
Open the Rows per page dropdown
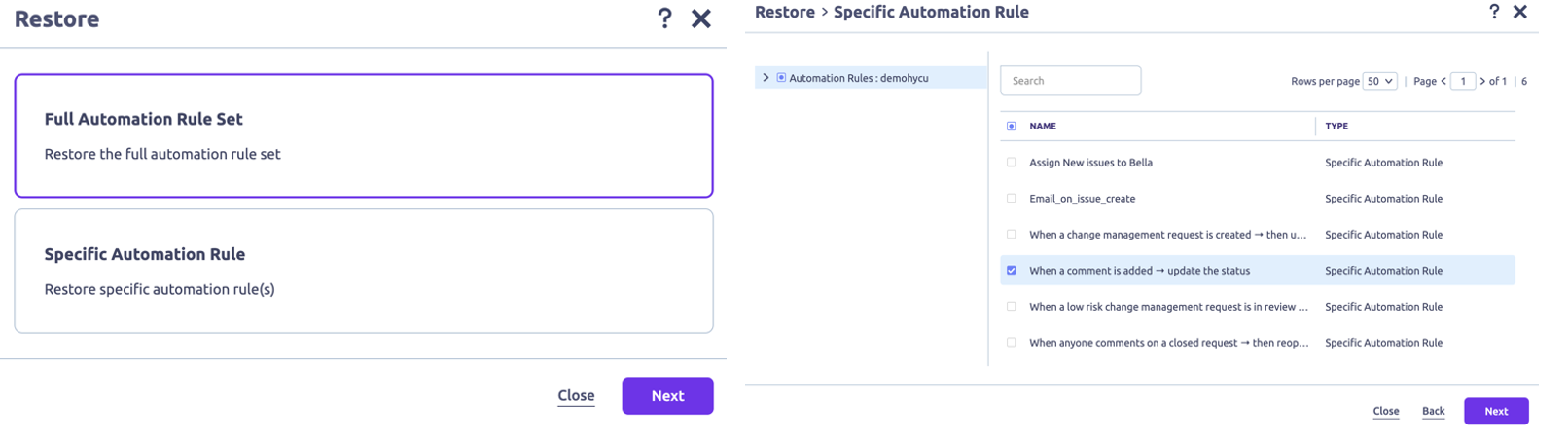click(x=1379, y=81)
